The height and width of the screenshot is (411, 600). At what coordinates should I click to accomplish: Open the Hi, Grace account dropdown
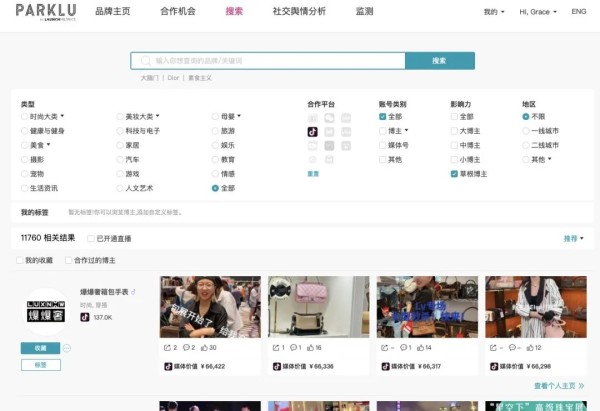coord(538,12)
